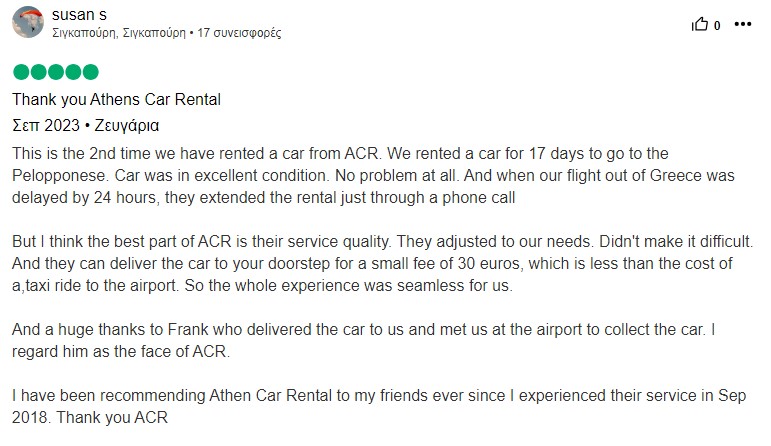Image resolution: width=771 pixels, height=446 pixels.
Task: Open susan s profile avatar picture
Action: [28, 22]
